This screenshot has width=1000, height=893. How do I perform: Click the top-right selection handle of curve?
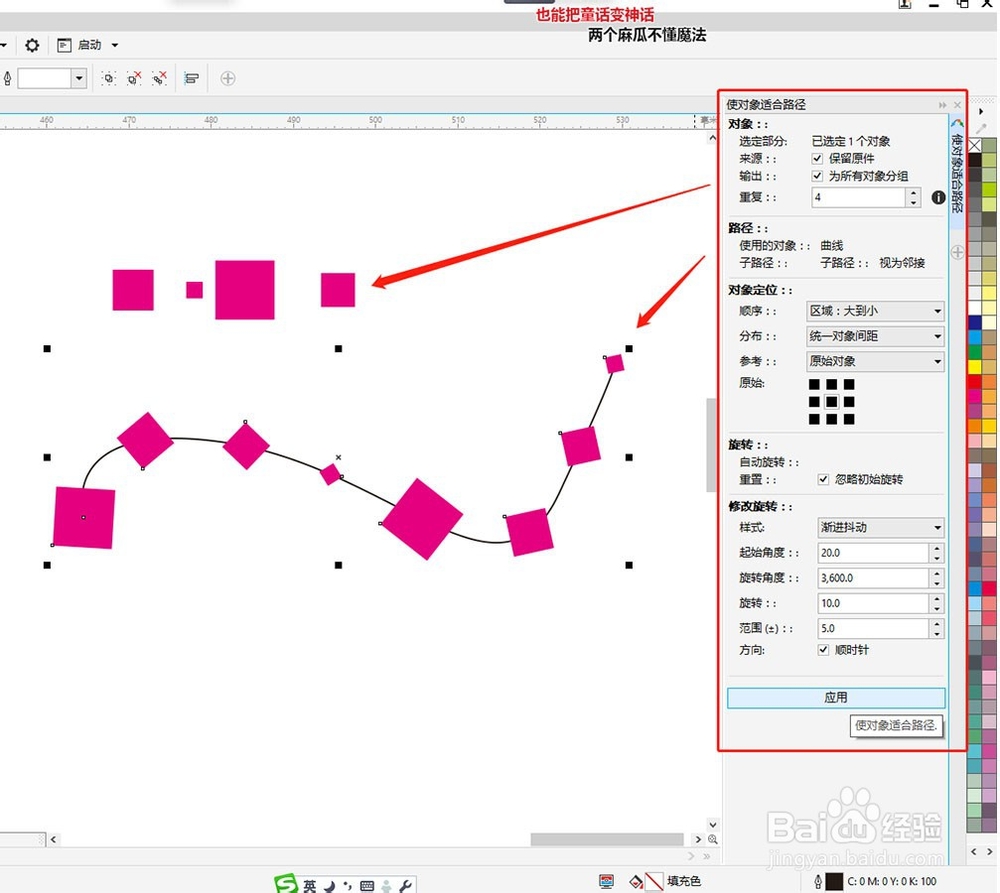click(629, 348)
